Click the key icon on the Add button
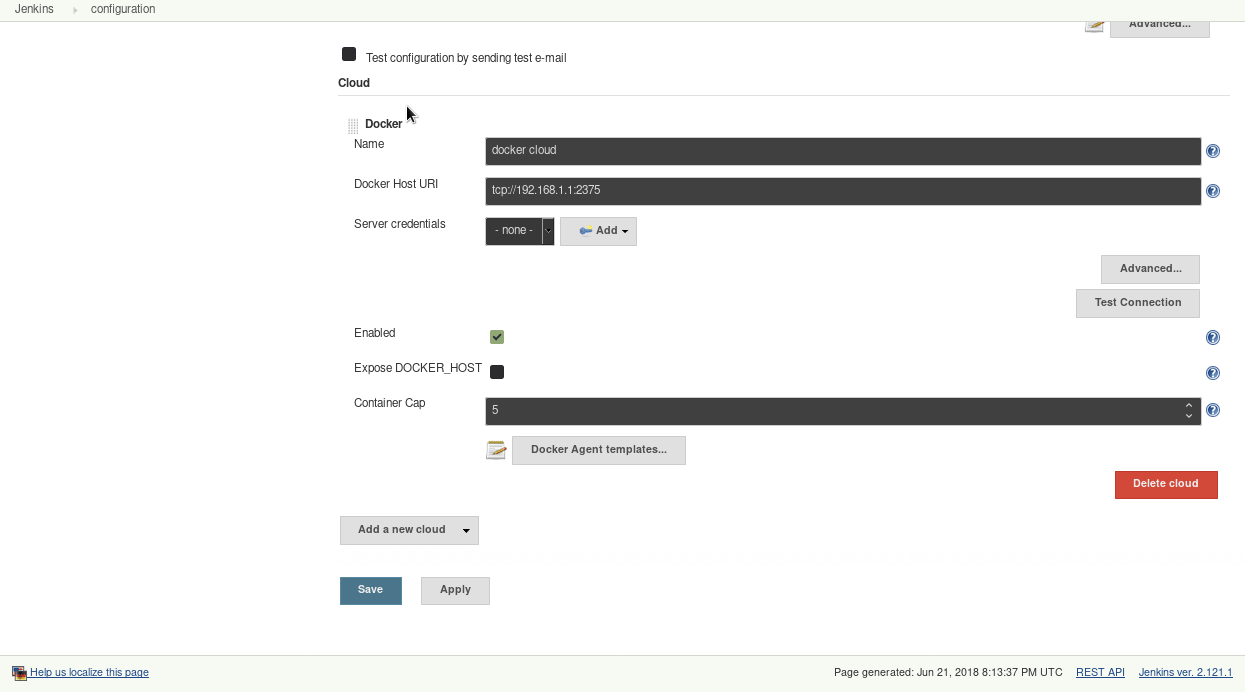The width and height of the screenshot is (1245, 692). pyautogui.click(x=585, y=230)
